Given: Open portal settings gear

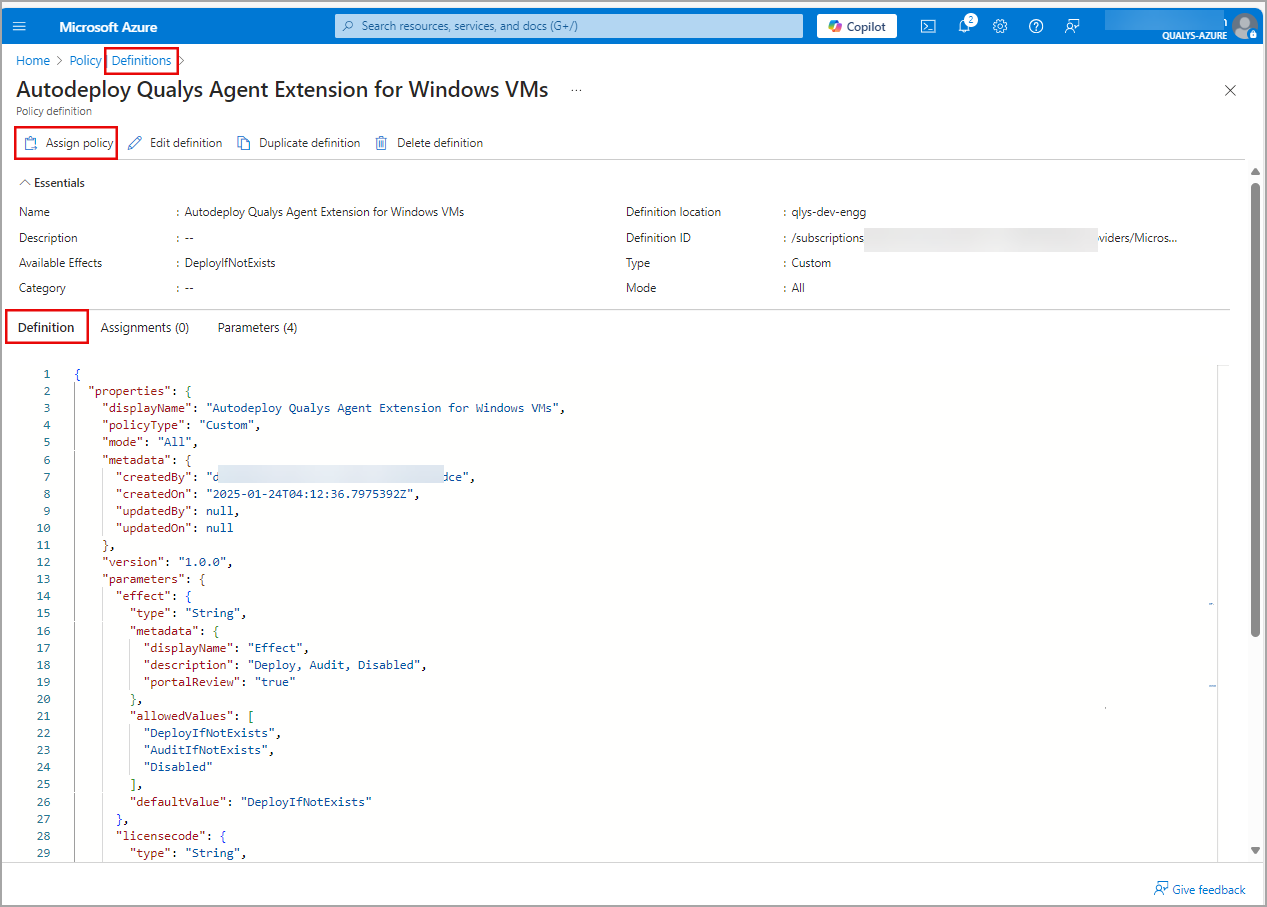Looking at the screenshot, I should click(1000, 26).
